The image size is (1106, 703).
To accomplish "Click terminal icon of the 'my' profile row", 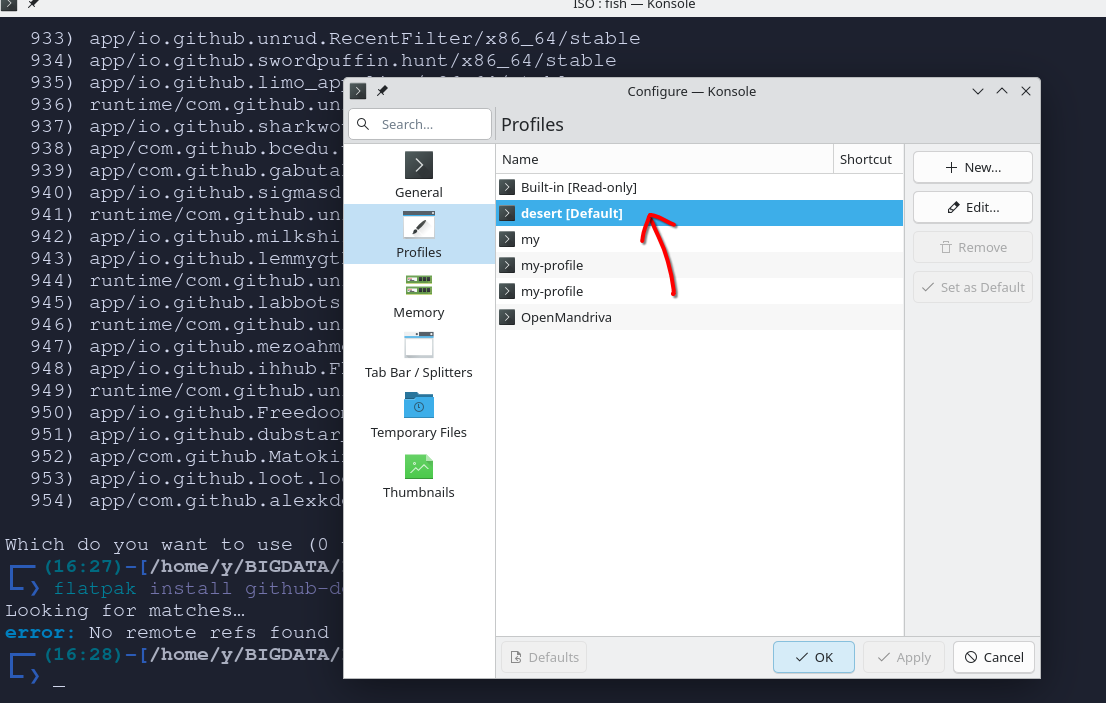I will pyautogui.click(x=507, y=239).
